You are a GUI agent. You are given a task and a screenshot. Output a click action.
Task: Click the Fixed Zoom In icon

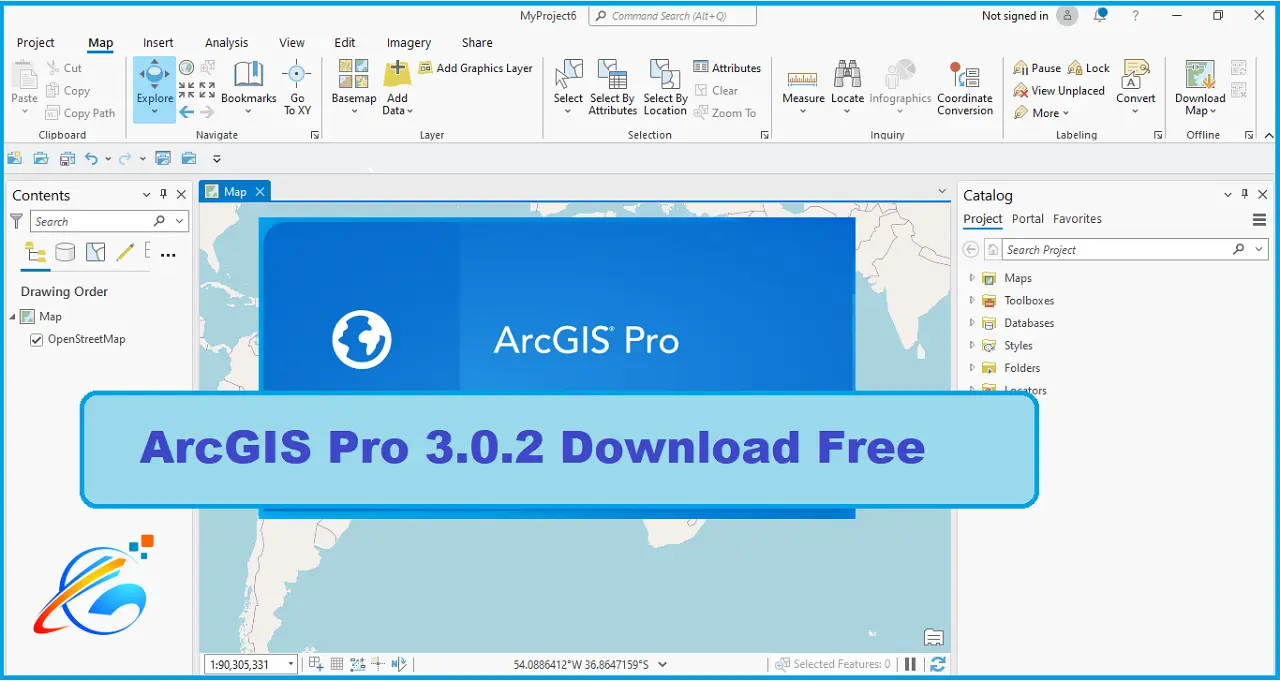pos(187,90)
